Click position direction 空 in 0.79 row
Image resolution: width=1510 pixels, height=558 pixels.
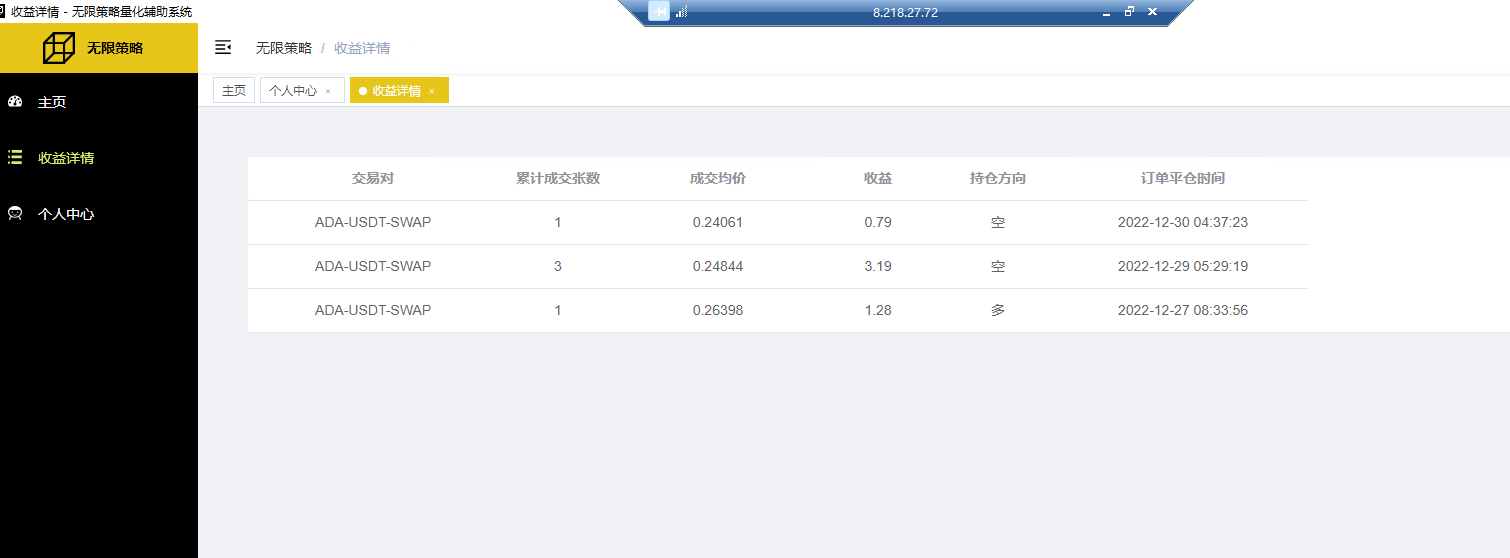pyautogui.click(x=998, y=222)
